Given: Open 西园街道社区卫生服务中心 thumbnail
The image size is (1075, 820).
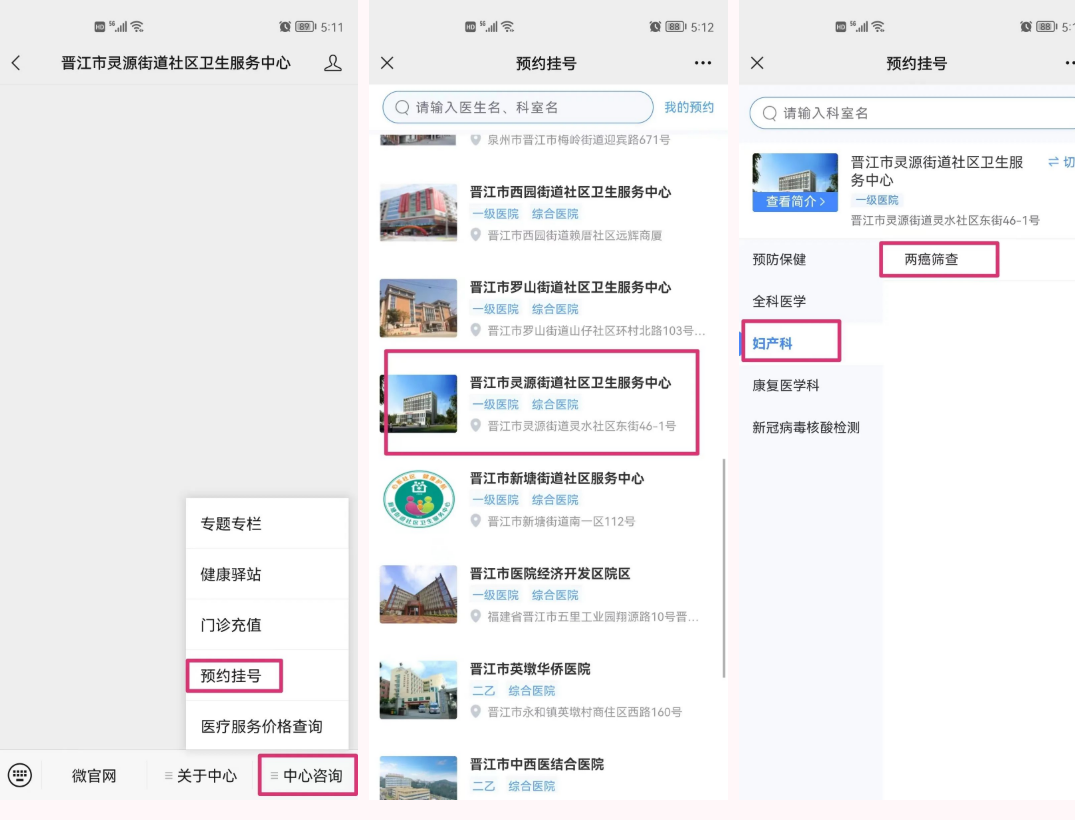Looking at the screenshot, I should [x=418, y=212].
